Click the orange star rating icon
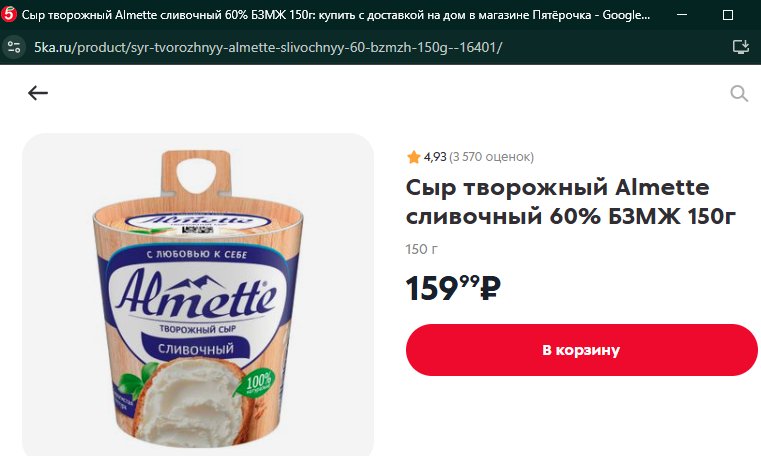The image size is (761, 456). (414, 157)
